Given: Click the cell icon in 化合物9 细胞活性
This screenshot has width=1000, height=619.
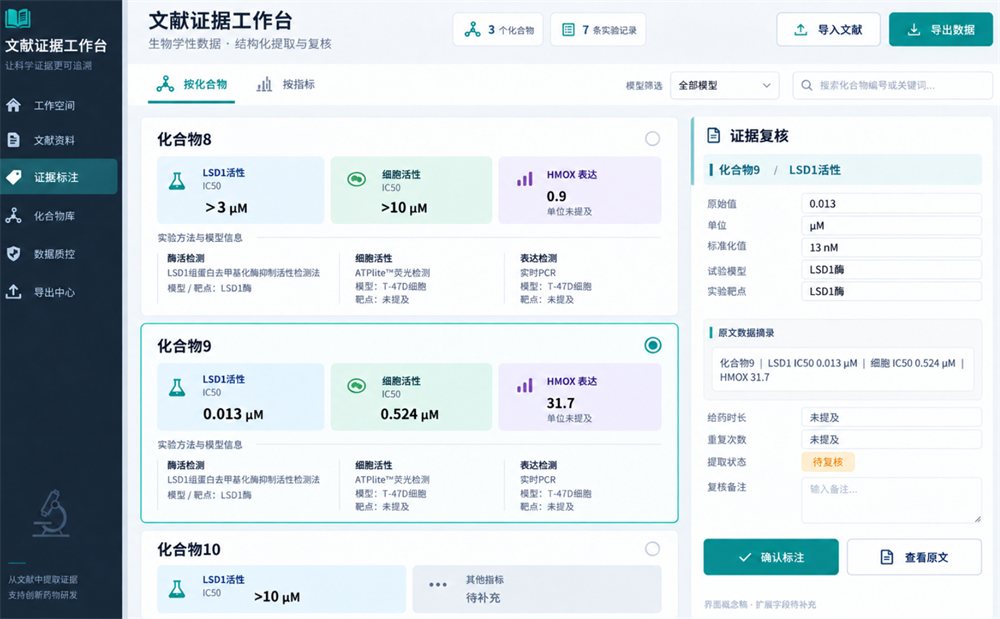Looking at the screenshot, I should pos(357,386).
